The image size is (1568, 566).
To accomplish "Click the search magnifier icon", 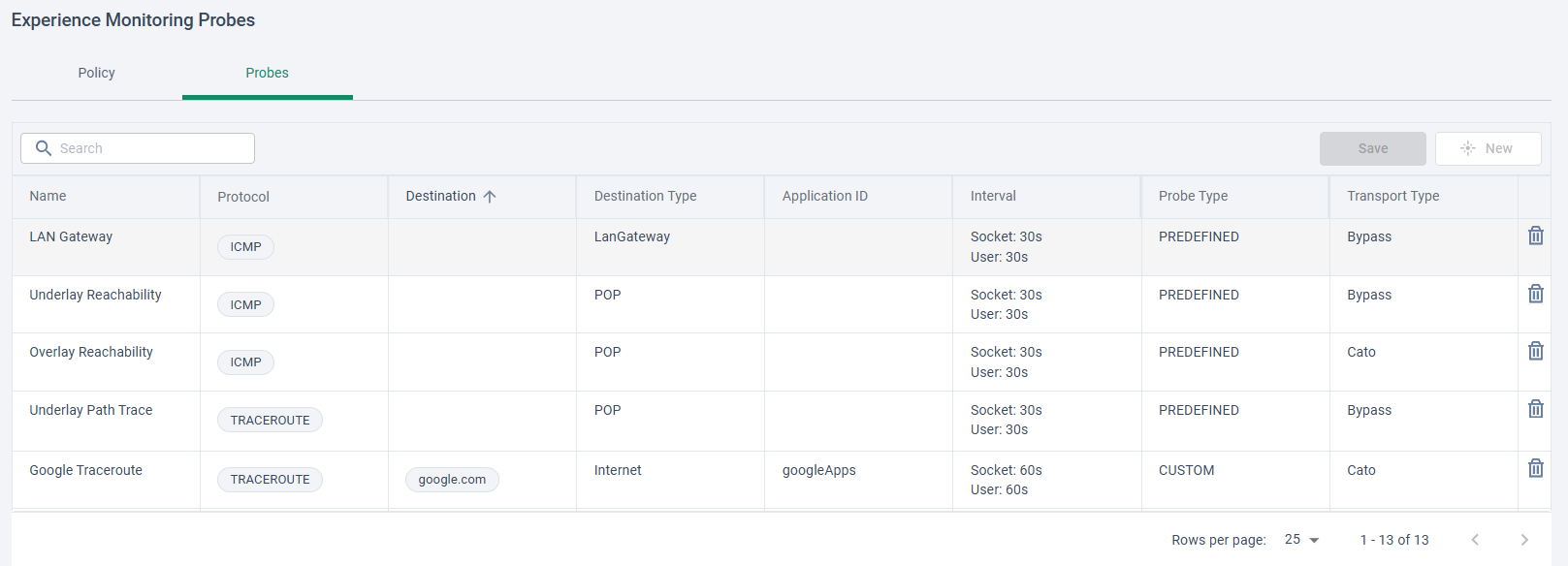I will (44, 148).
